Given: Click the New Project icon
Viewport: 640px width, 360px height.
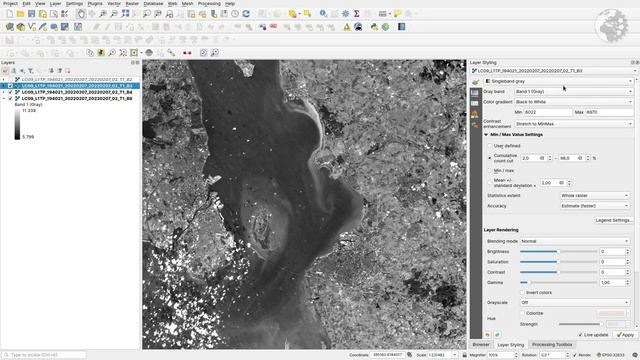Looking at the screenshot, I should point(9,14).
